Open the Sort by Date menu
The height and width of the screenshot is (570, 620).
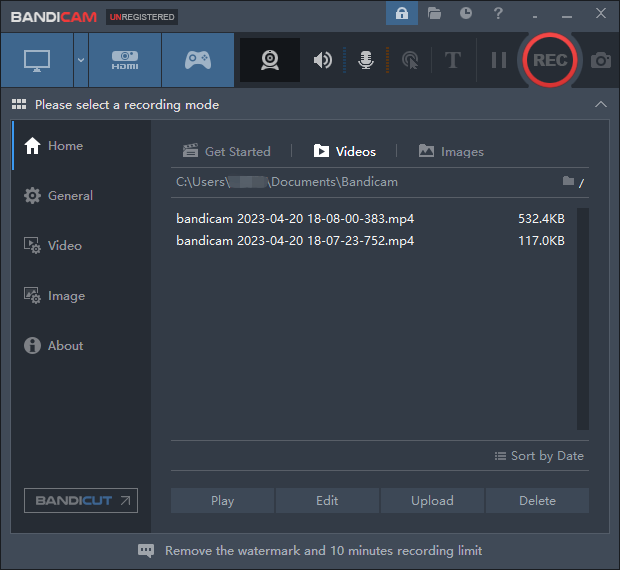pyautogui.click(x=539, y=456)
